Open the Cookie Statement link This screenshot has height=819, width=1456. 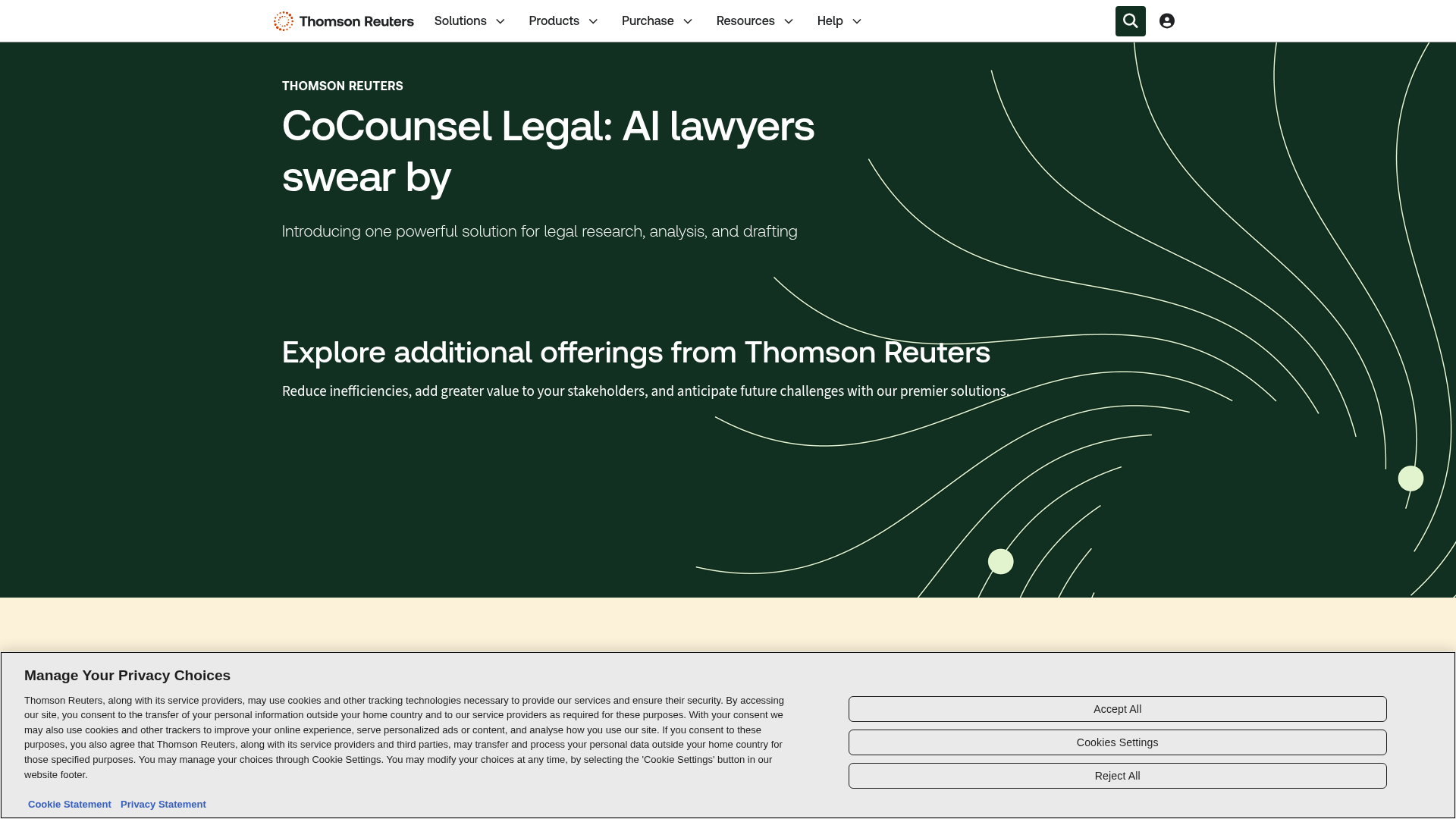coord(70,805)
